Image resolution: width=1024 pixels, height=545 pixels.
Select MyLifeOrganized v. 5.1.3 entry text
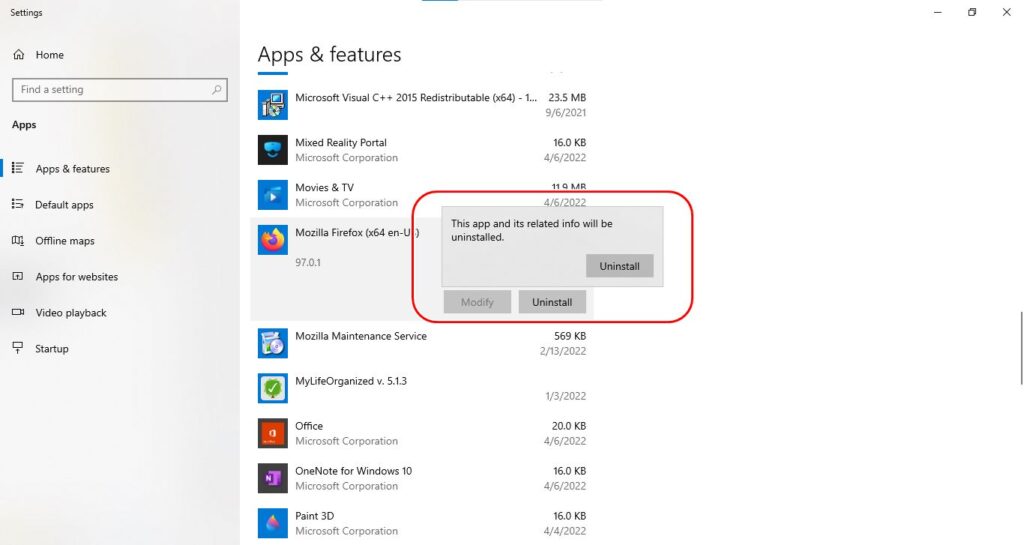(x=351, y=381)
